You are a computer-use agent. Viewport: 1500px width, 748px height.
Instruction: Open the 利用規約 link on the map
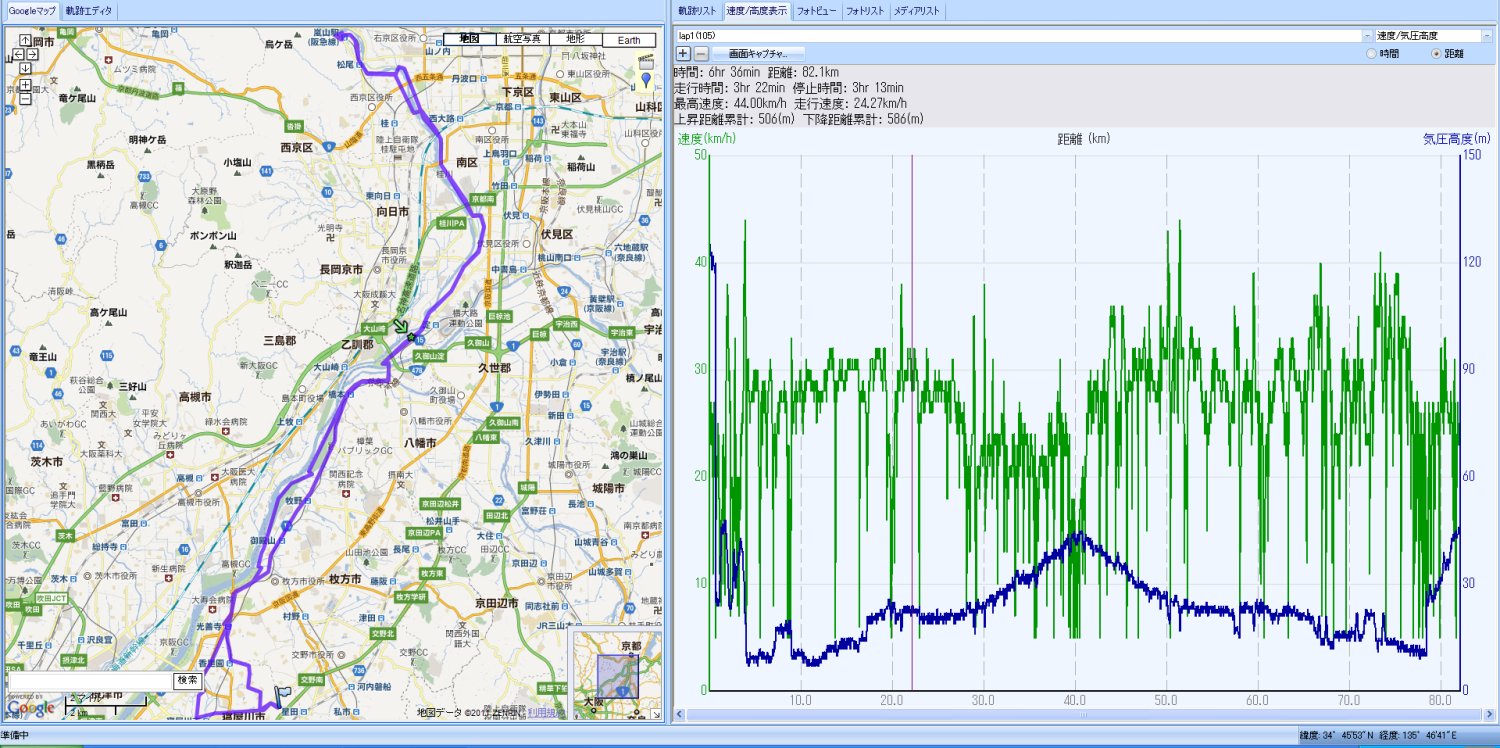pyautogui.click(x=544, y=712)
